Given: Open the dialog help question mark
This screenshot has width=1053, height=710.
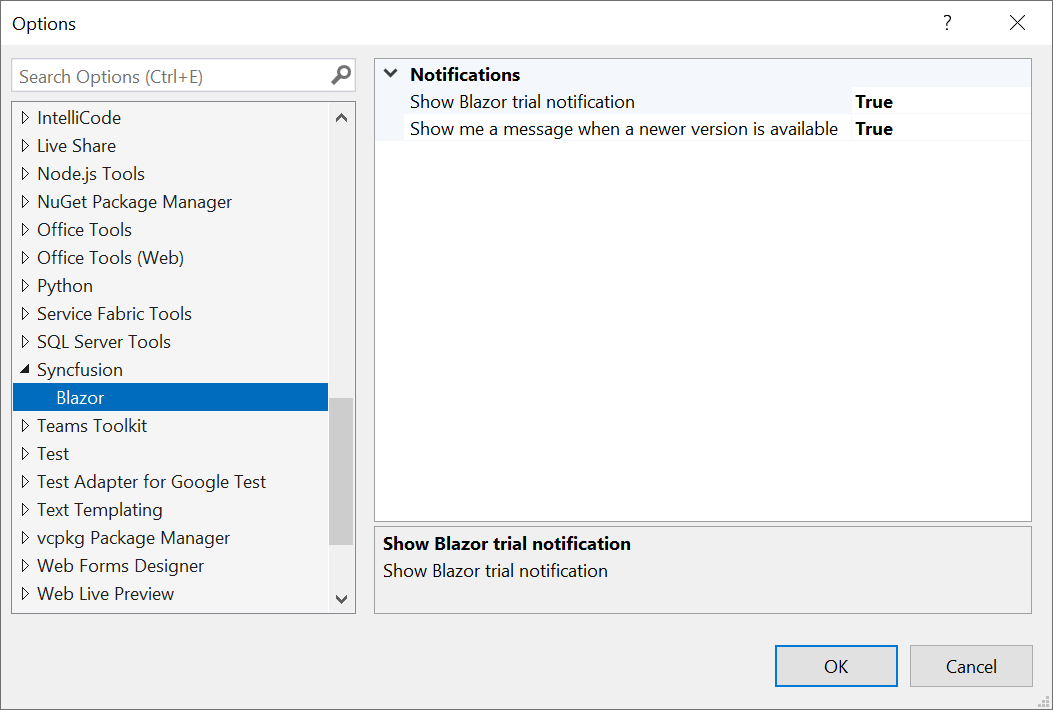Looking at the screenshot, I should click(946, 22).
